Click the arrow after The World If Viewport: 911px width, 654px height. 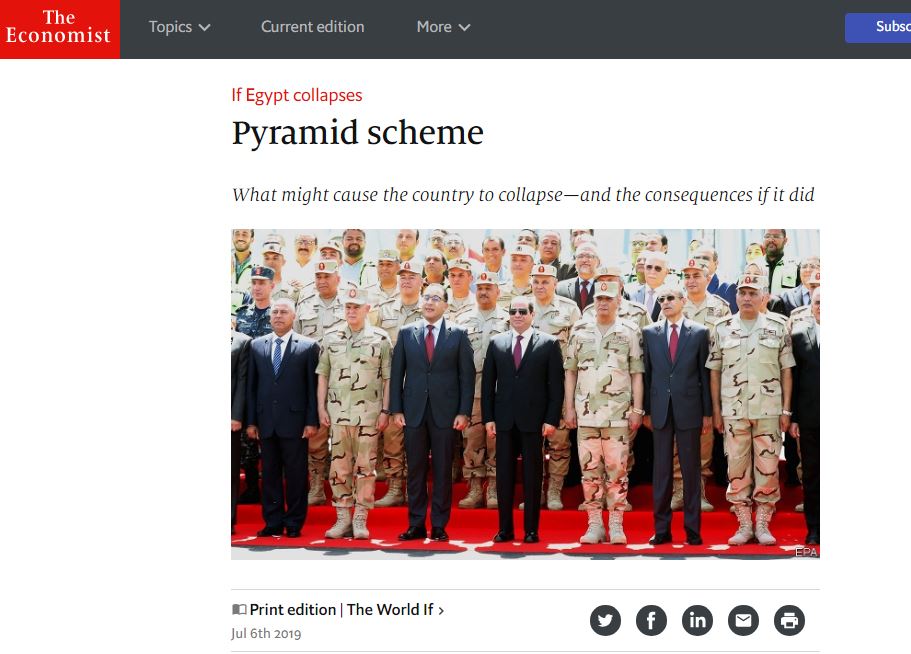[441, 610]
